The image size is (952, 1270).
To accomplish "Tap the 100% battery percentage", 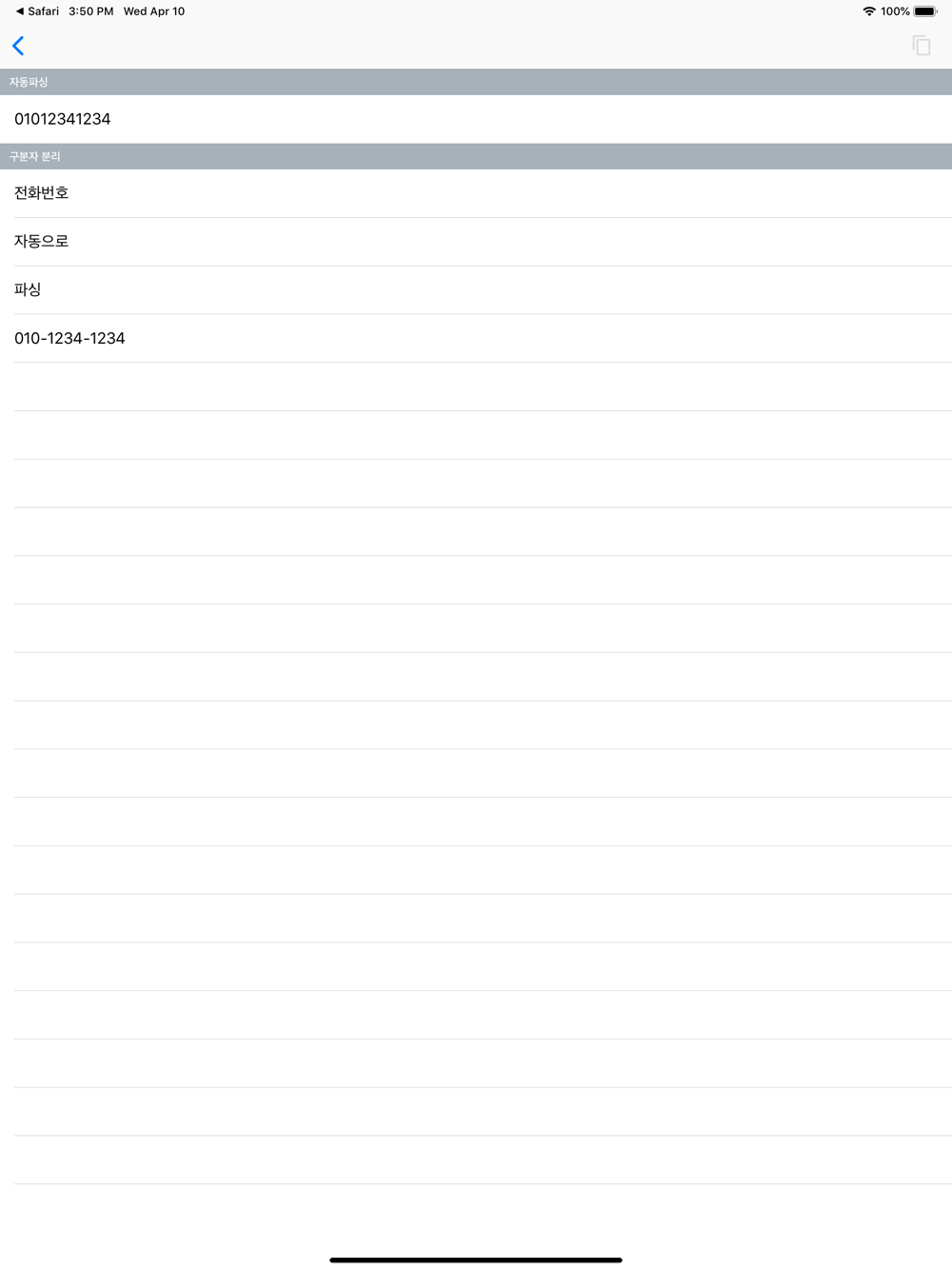I will (895, 11).
